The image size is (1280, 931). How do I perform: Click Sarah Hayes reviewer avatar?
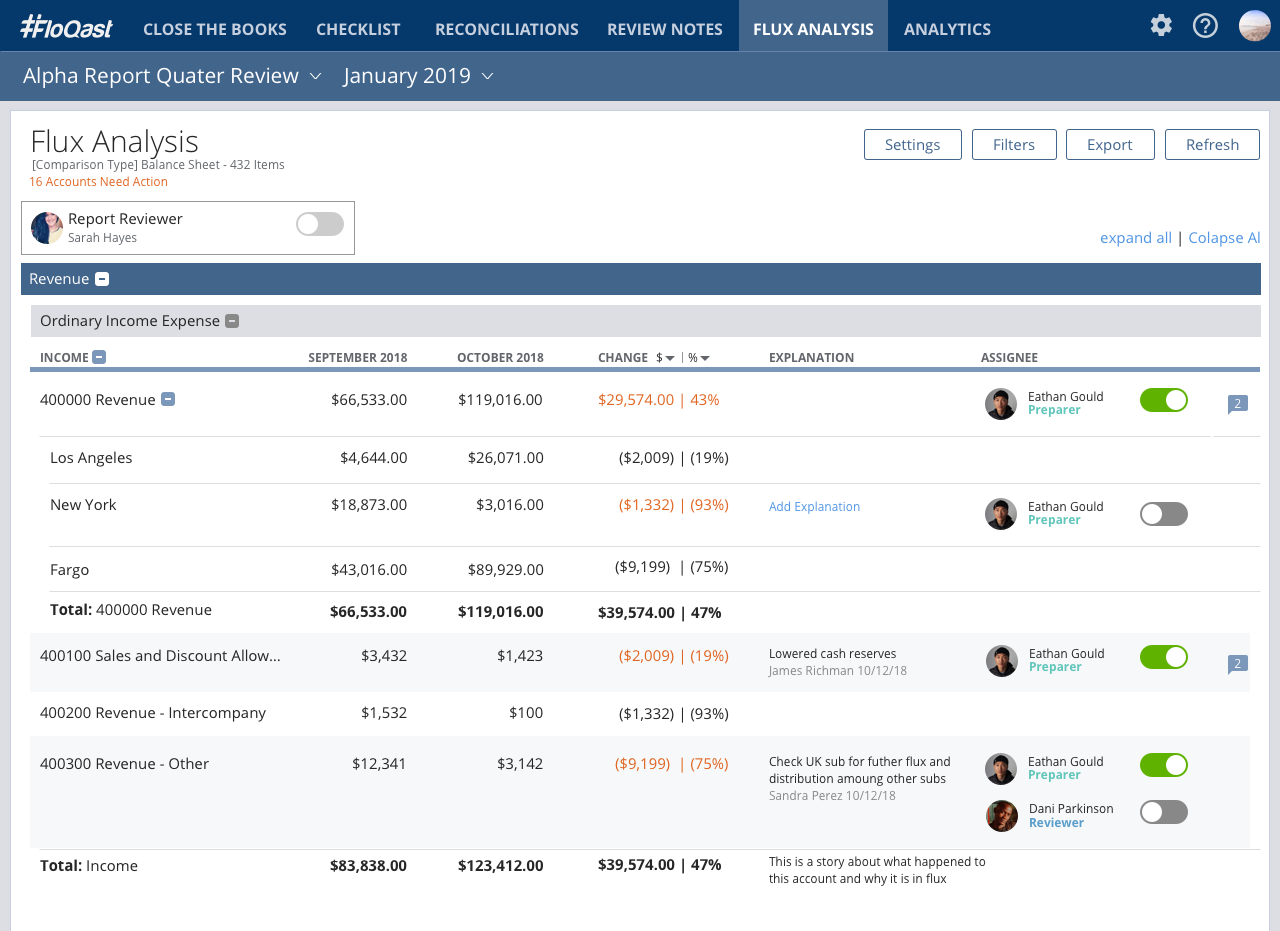pos(47,228)
